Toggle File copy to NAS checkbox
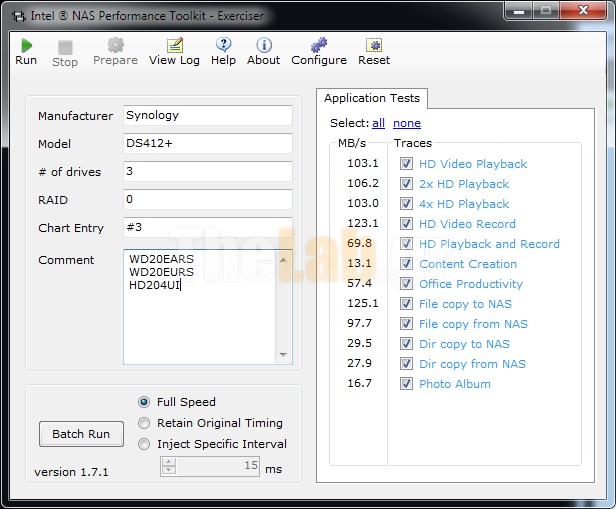Screen dimensions: 616x509 406,304
